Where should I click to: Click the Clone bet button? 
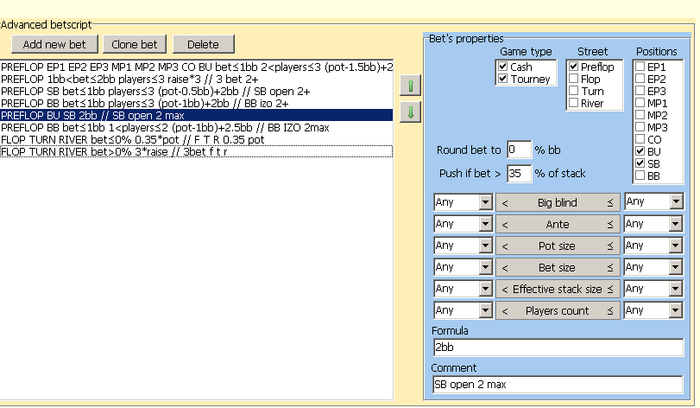click(134, 45)
